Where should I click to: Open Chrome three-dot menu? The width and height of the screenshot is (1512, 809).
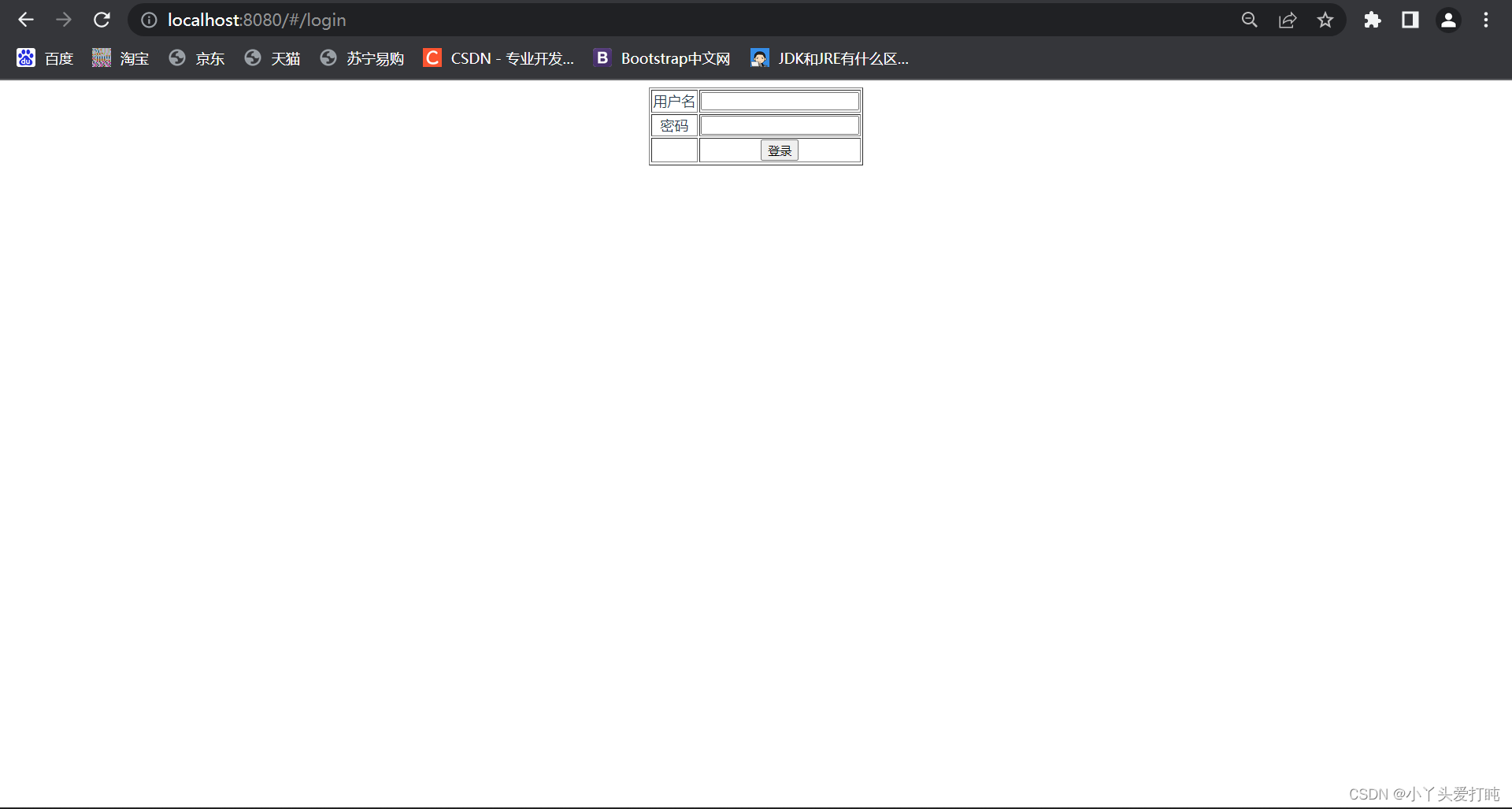tap(1486, 20)
